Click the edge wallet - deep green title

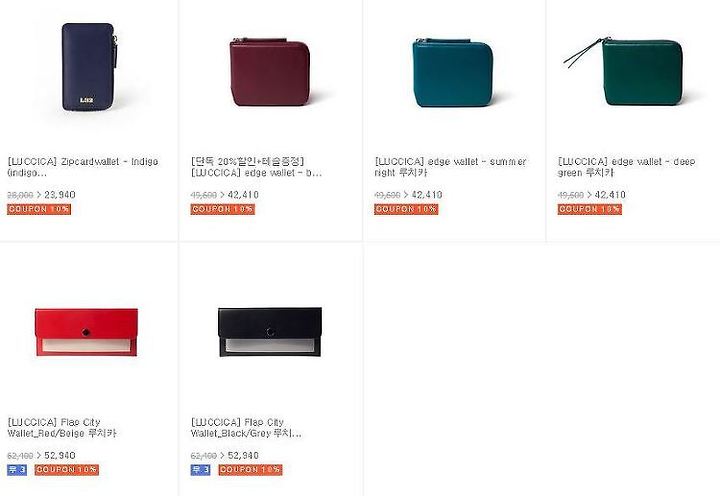coord(627,167)
